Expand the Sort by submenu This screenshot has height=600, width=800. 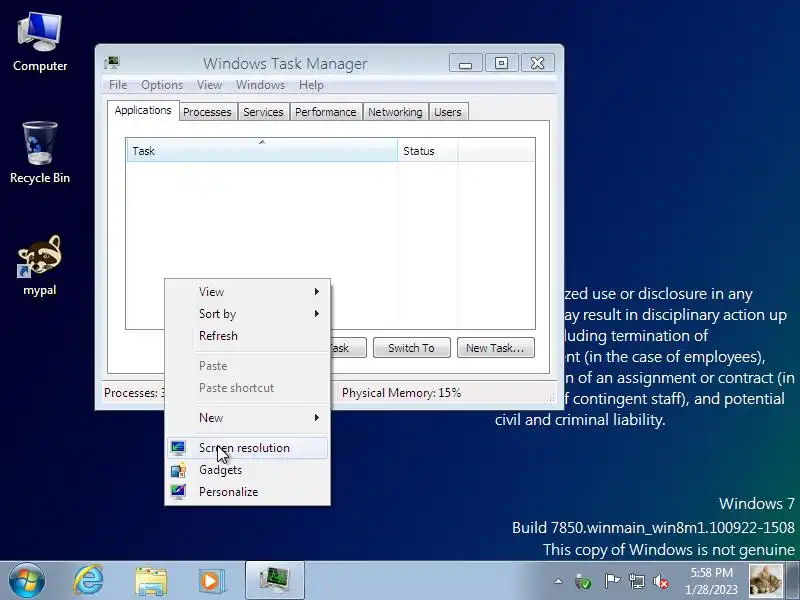click(247, 314)
